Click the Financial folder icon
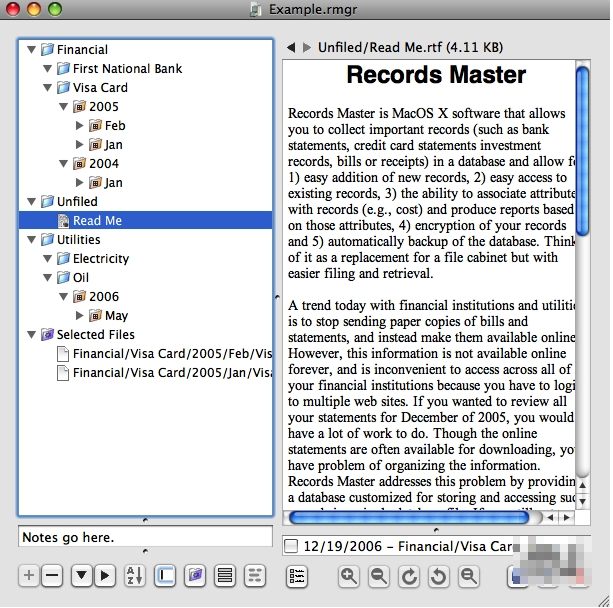613x608 pixels. click(47, 49)
